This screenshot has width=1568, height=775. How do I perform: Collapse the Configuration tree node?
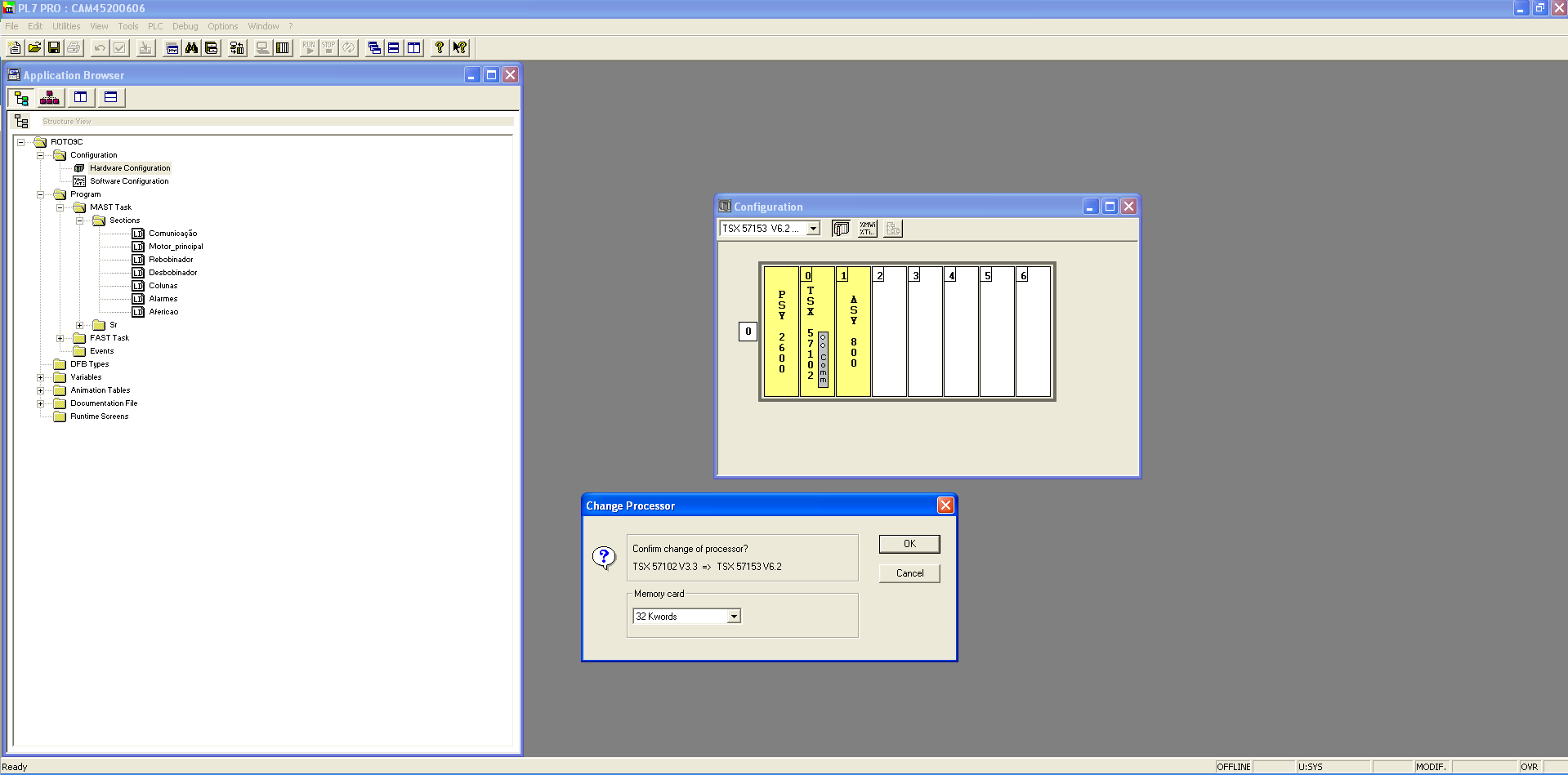[x=41, y=155]
